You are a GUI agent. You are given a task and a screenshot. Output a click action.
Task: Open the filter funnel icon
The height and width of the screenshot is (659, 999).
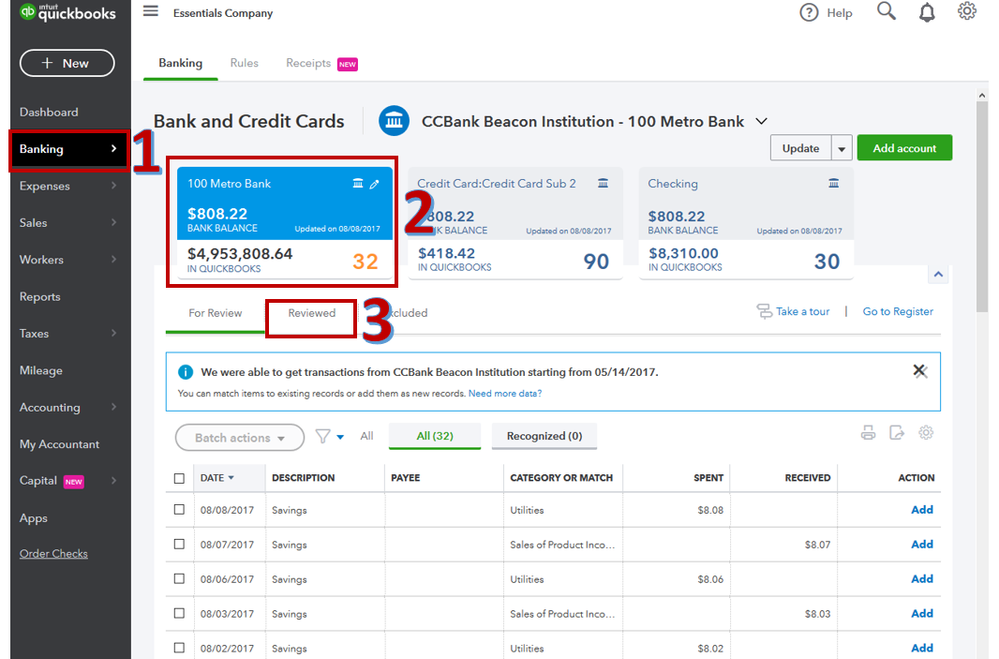(323, 437)
